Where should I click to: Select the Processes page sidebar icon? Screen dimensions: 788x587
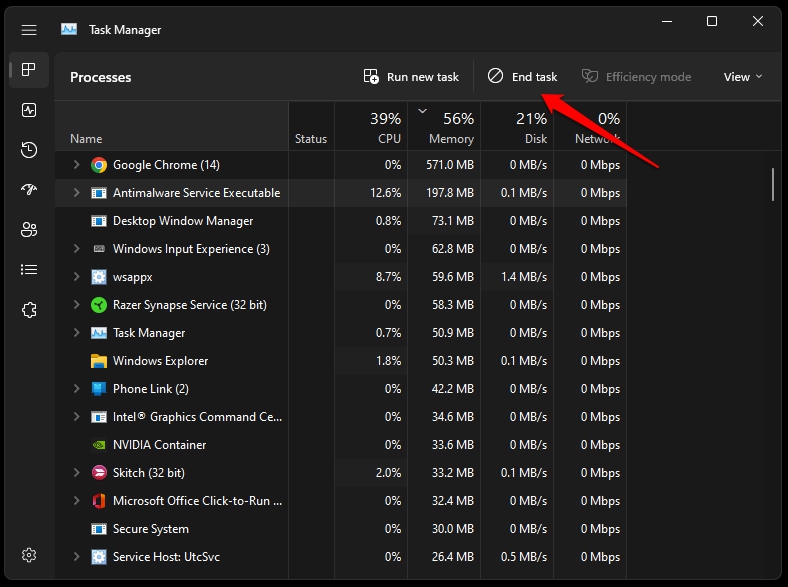29,69
